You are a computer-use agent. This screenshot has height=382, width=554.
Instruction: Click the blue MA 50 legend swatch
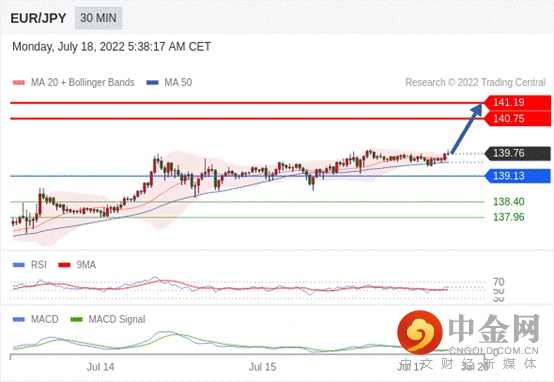pyautogui.click(x=153, y=83)
